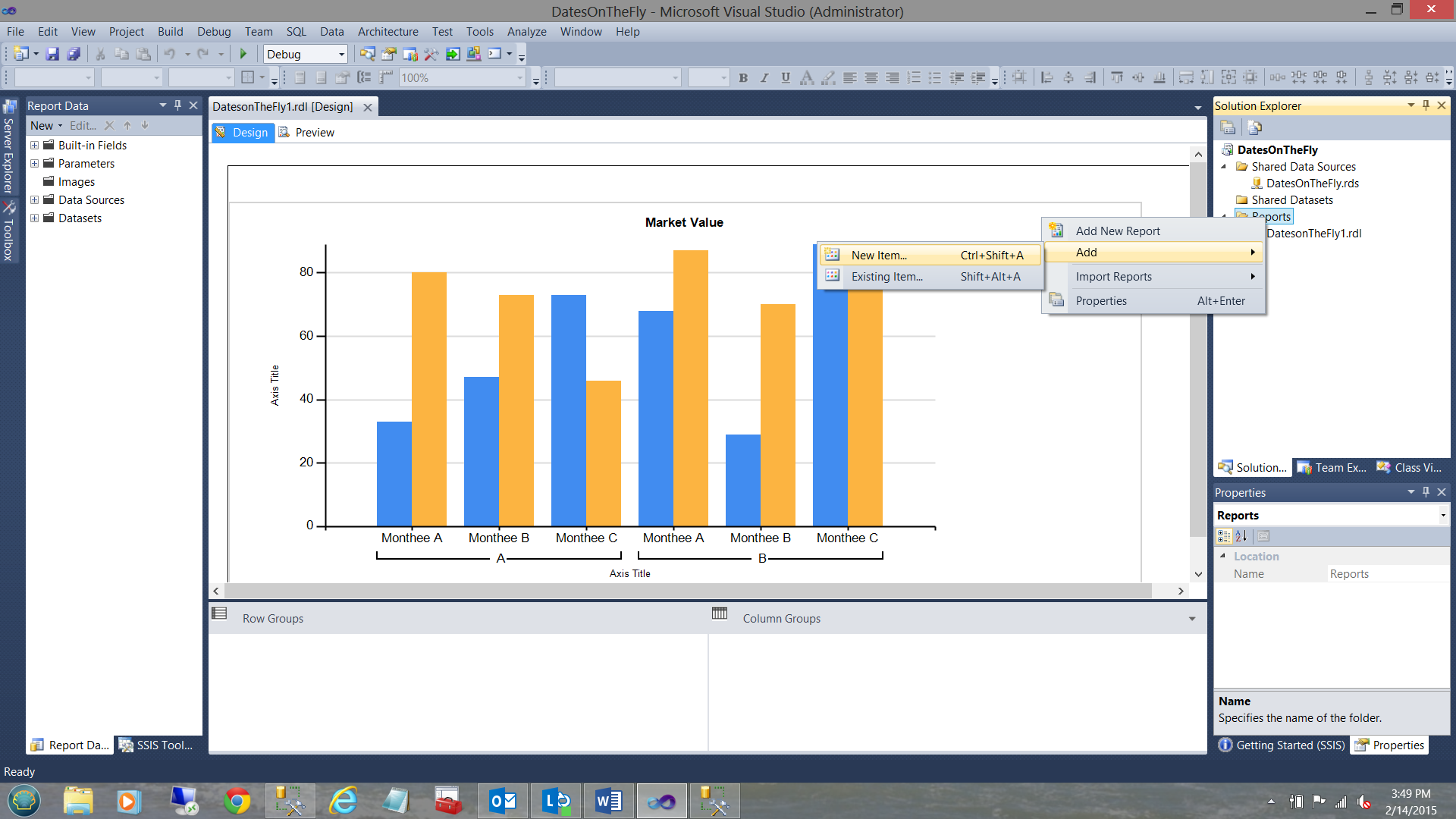
Task: Select Import Reports in context menu
Action: click(x=1113, y=276)
